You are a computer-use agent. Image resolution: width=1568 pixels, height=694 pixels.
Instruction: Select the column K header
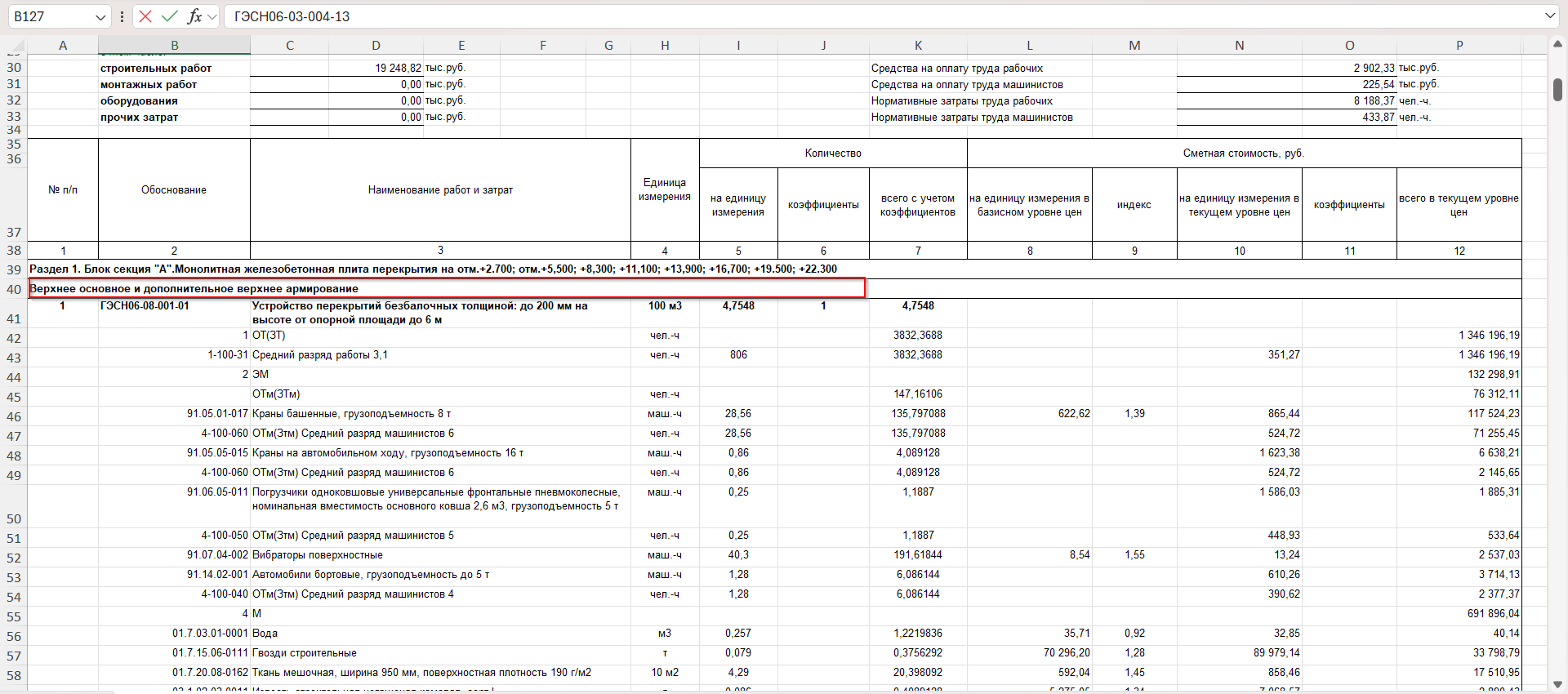tap(918, 46)
